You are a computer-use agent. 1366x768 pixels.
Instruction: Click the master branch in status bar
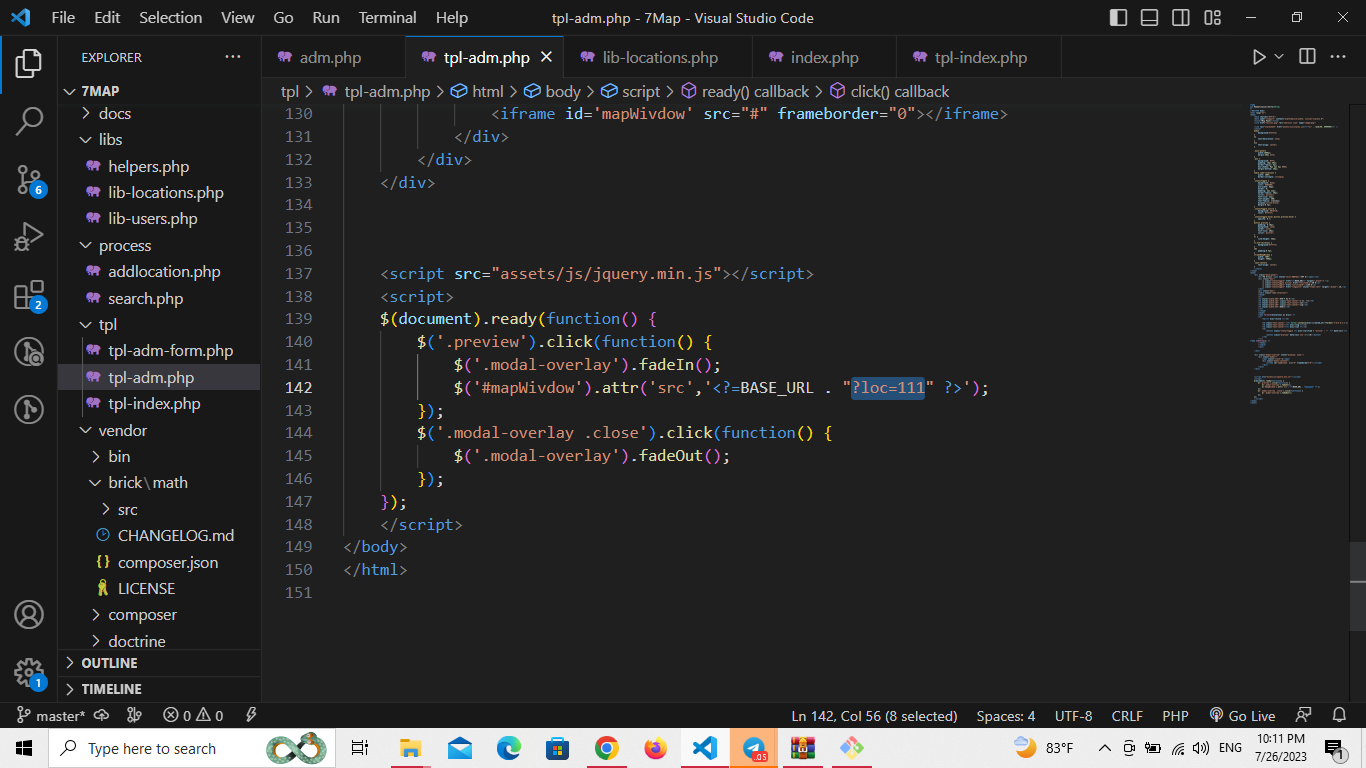[x=51, y=716]
